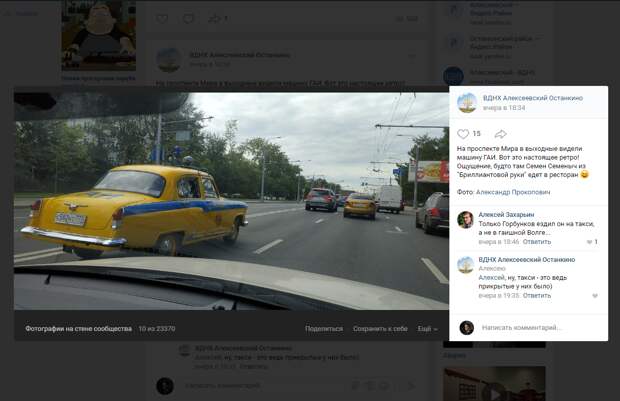
Task: Reply to the community's comment at 19:35
Action: click(537, 296)
